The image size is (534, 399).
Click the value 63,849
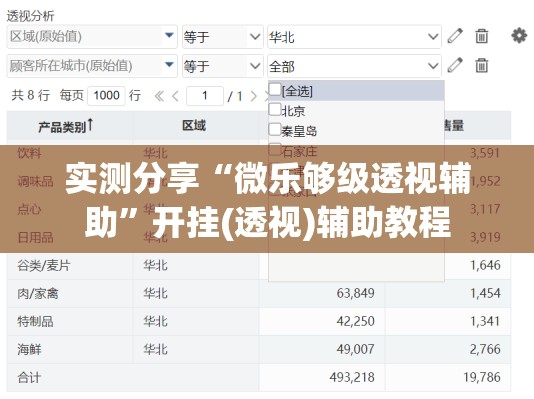pos(356,293)
